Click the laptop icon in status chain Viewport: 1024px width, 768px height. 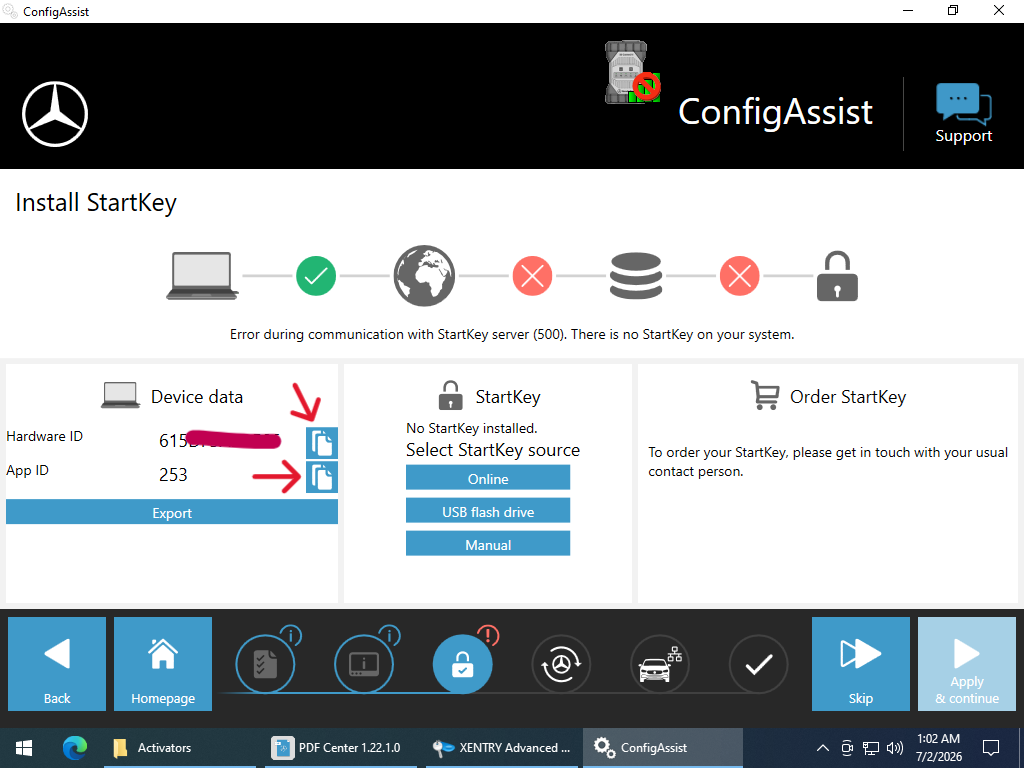[x=202, y=276]
